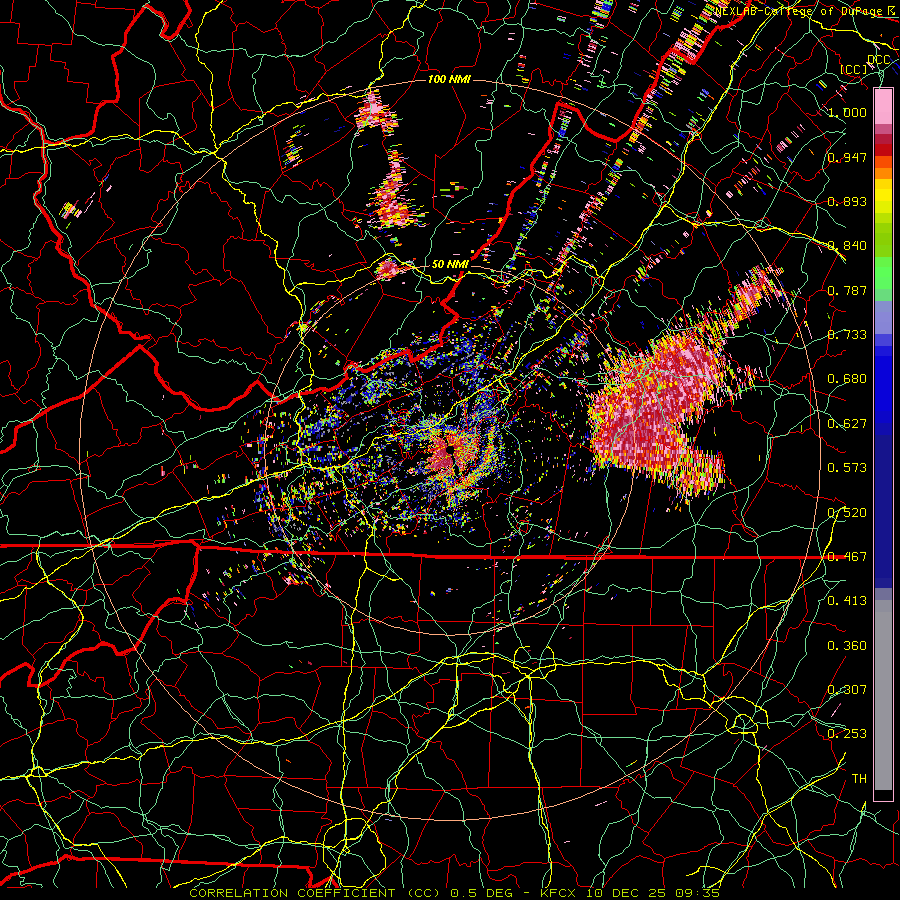This screenshot has width=900, height=900.
Task: Click the 0.893 value on the color scale
Action: click(x=847, y=201)
